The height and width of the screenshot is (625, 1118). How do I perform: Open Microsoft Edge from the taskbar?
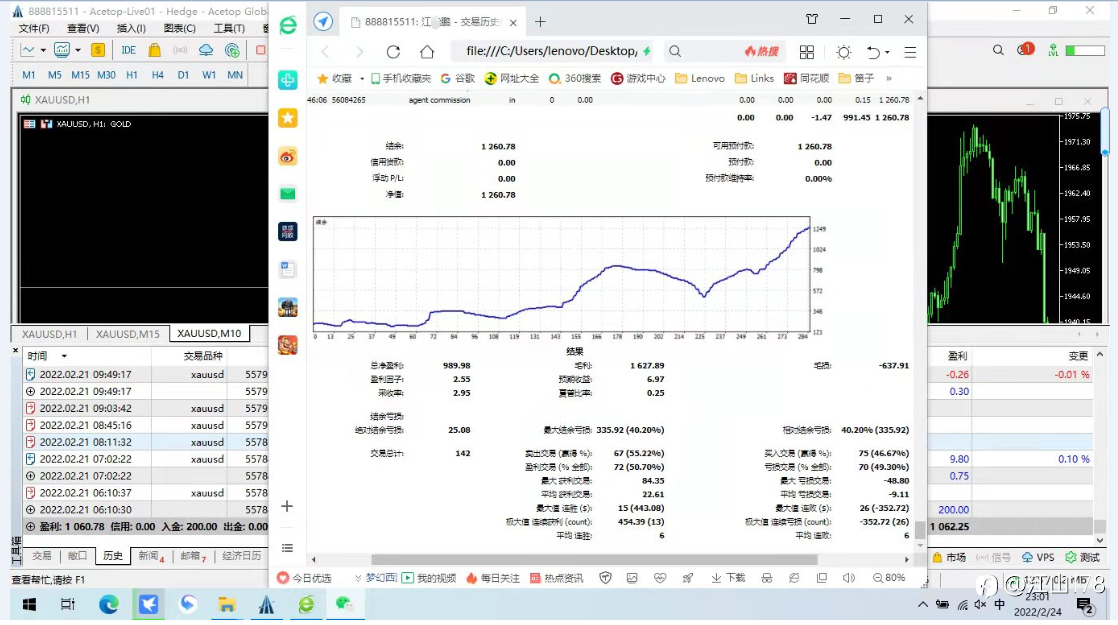[x=108, y=604]
